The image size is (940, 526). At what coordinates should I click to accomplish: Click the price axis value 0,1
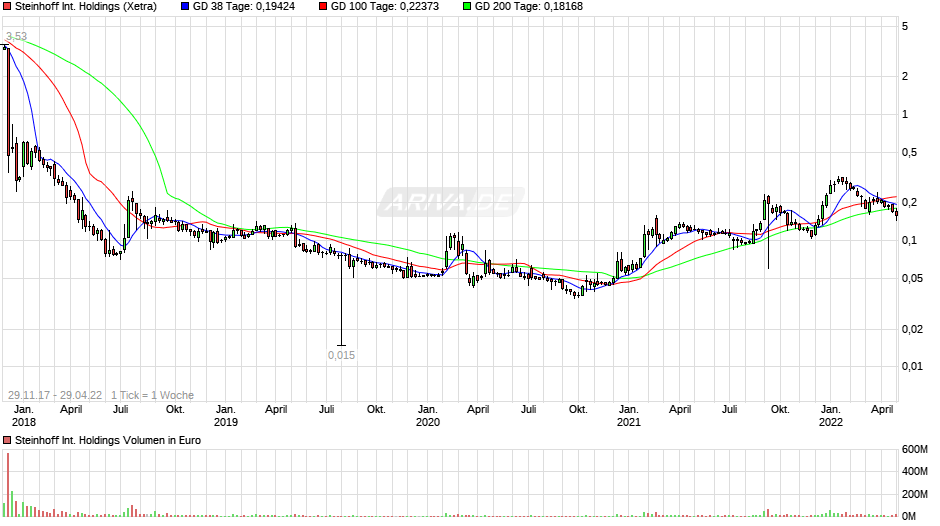point(909,241)
